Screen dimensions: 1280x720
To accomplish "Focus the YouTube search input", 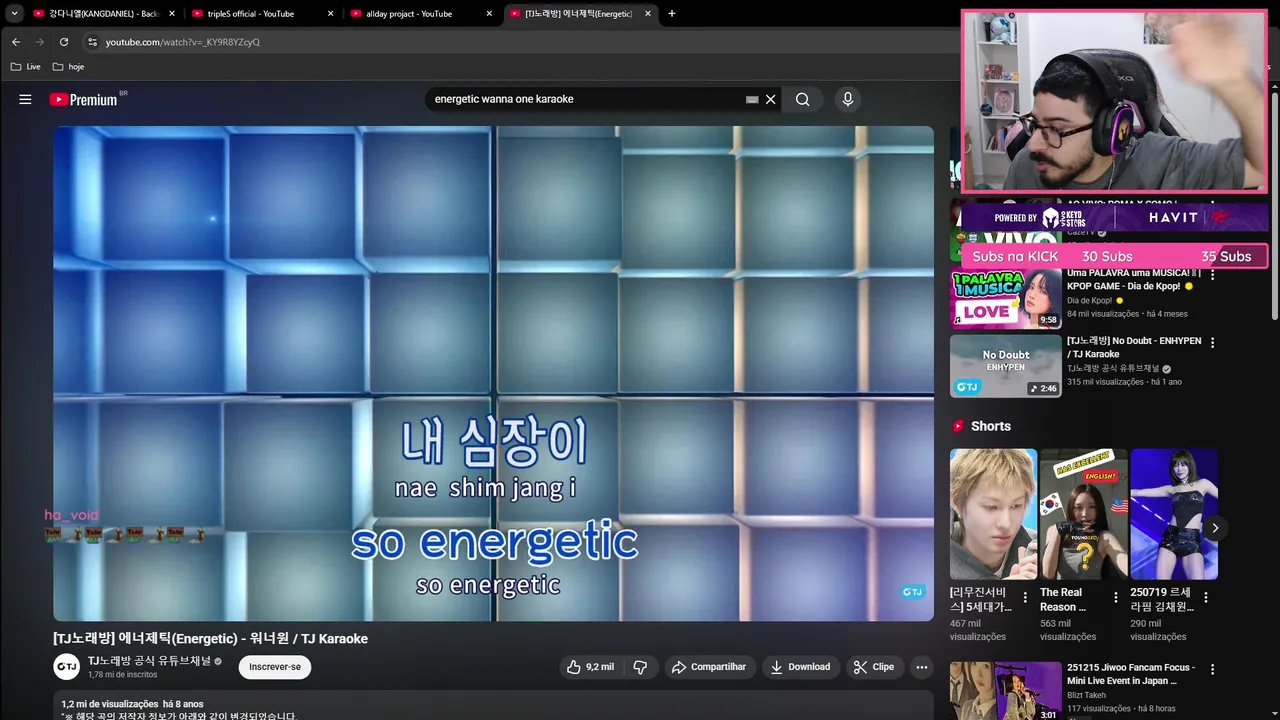I will coord(585,99).
